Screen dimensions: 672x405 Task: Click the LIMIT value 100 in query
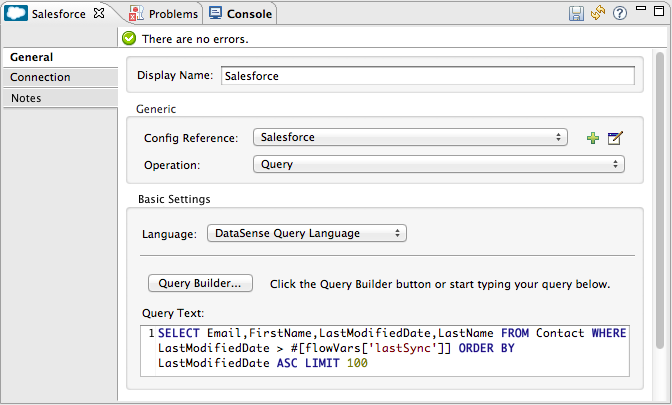357,363
